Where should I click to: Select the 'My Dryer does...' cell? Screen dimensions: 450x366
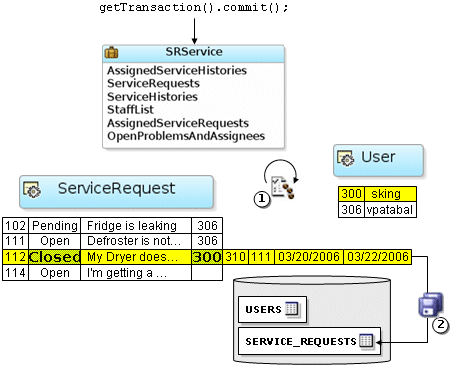point(136,257)
